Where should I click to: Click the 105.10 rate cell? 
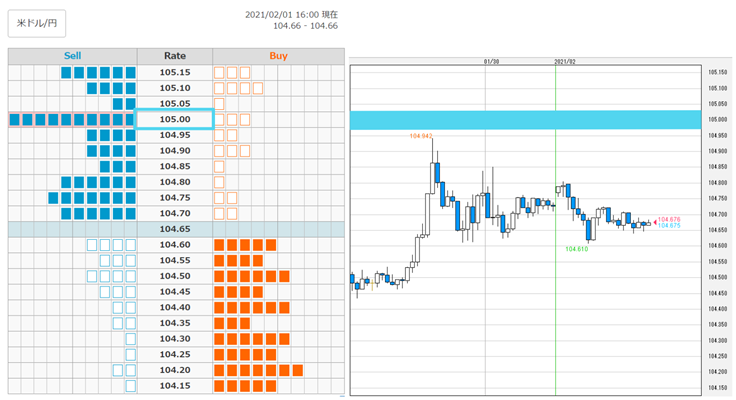175,88
